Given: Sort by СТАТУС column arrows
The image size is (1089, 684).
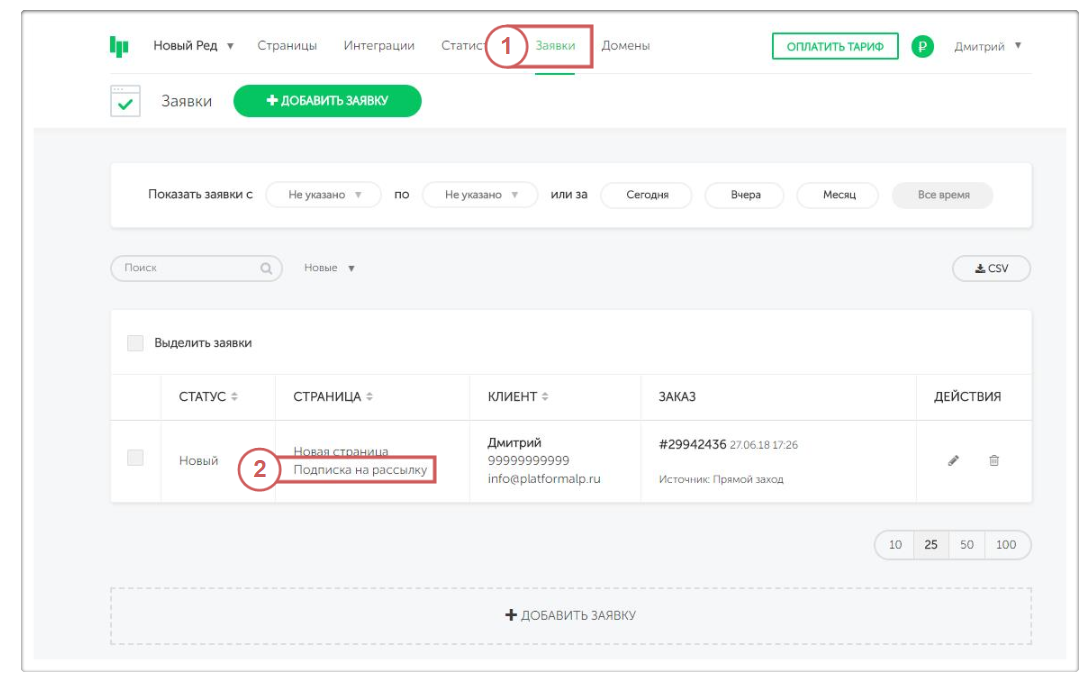Looking at the screenshot, I should click(x=235, y=397).
